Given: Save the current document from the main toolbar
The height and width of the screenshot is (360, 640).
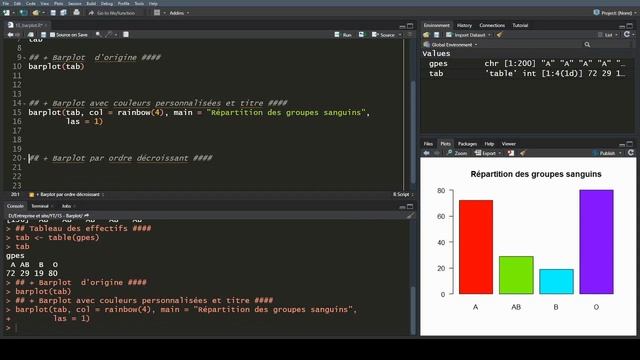Looking at the screenshot, I should click(53, 13).
